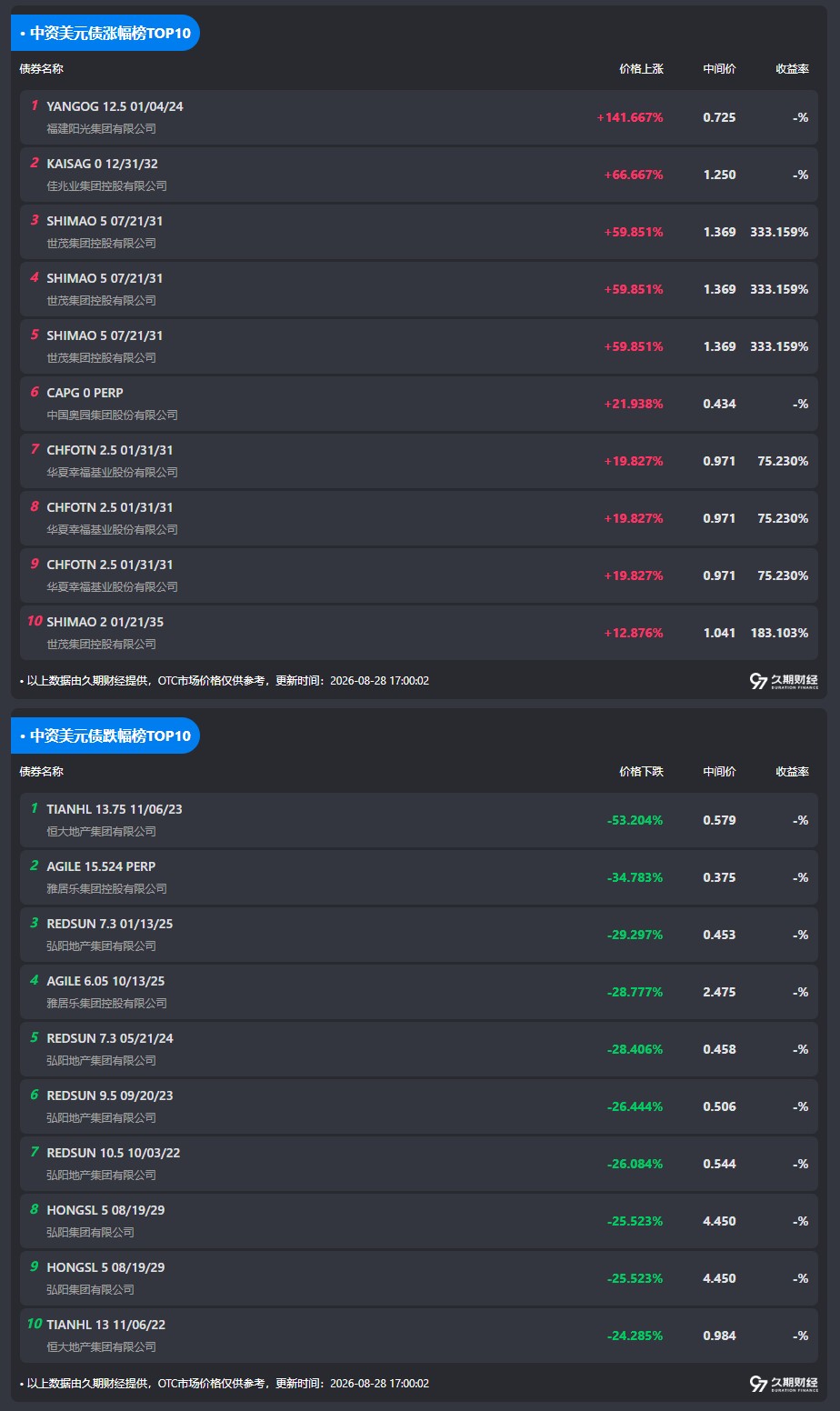
Task: Select the rank 8 HONGSL 5 08/19/29 bond
Action: [x=419, y=1221]
